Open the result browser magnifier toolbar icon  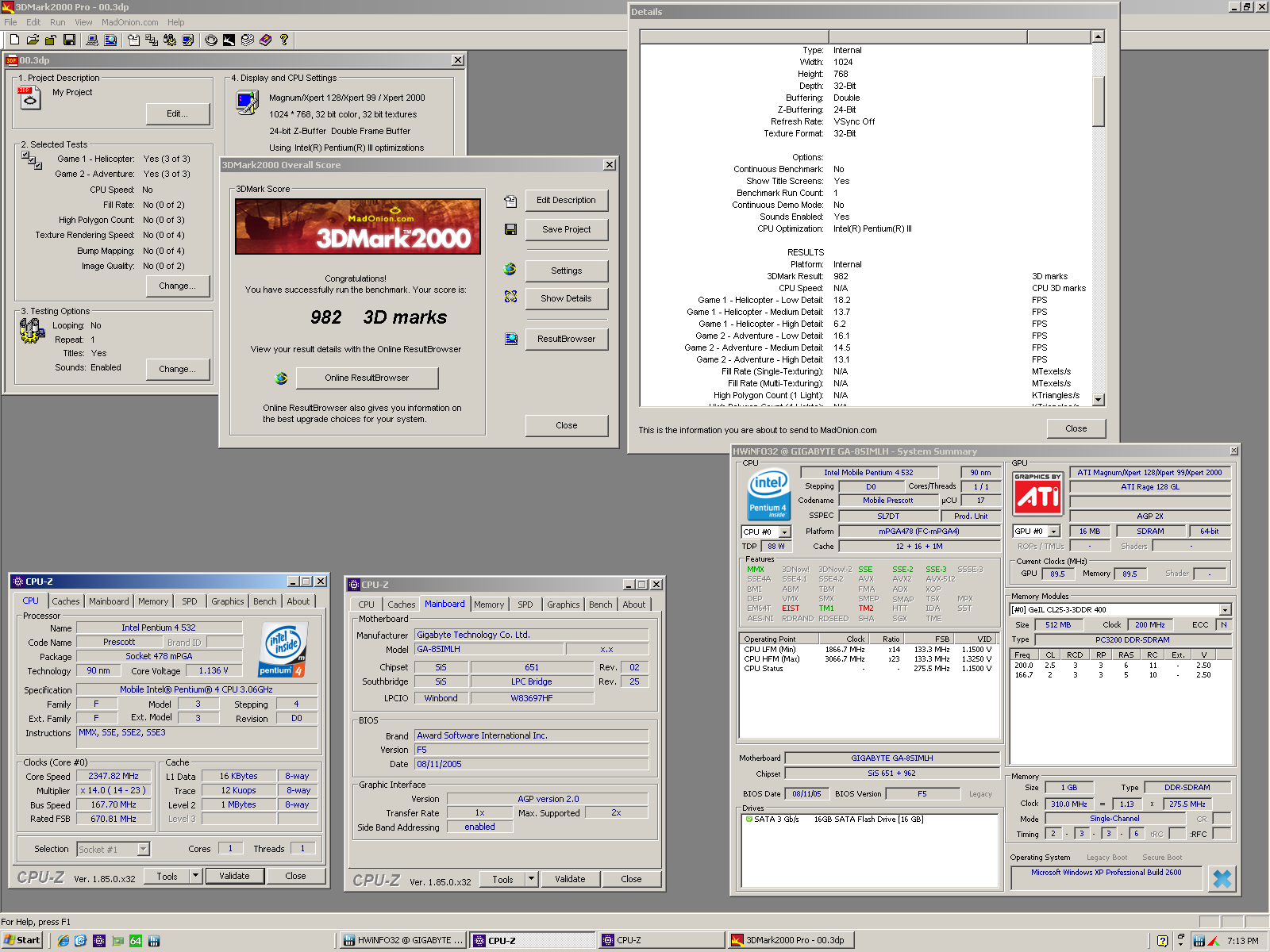point(110,40)
